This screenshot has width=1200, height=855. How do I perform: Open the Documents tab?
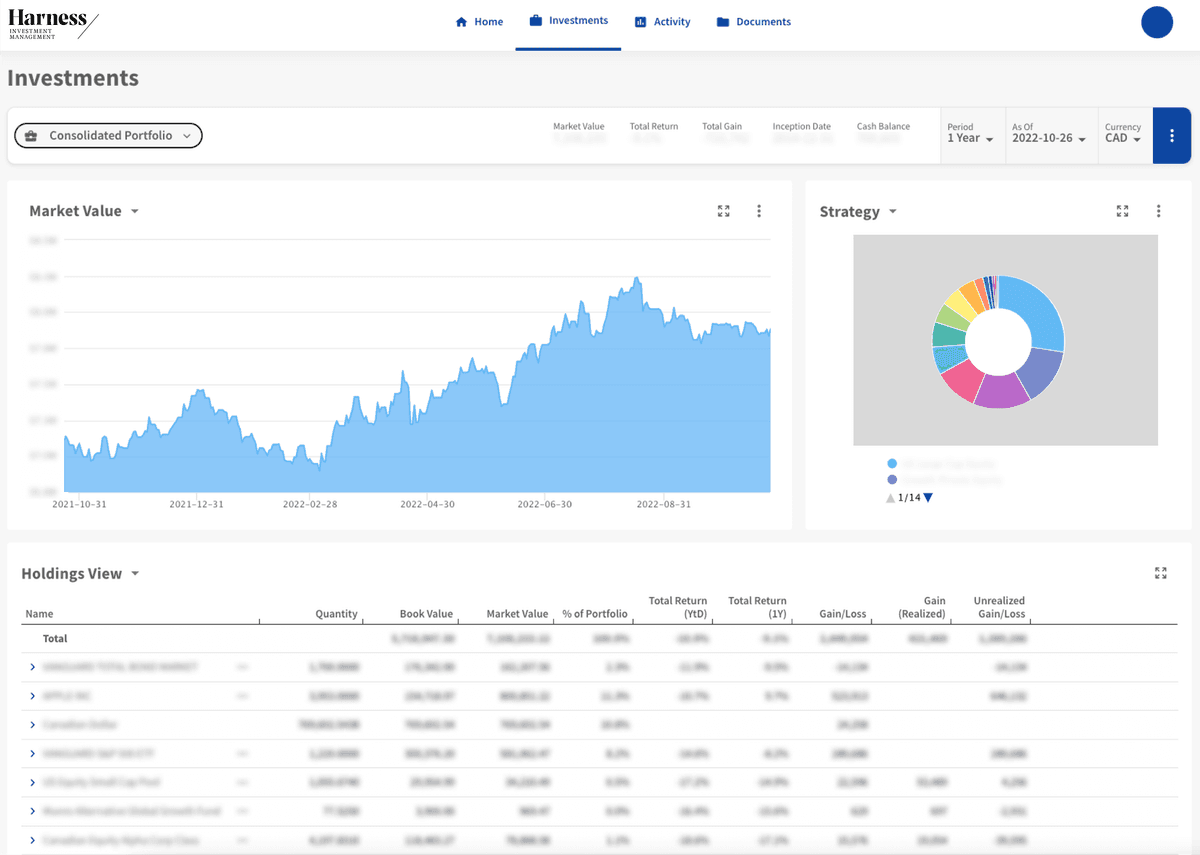point(753,22)
